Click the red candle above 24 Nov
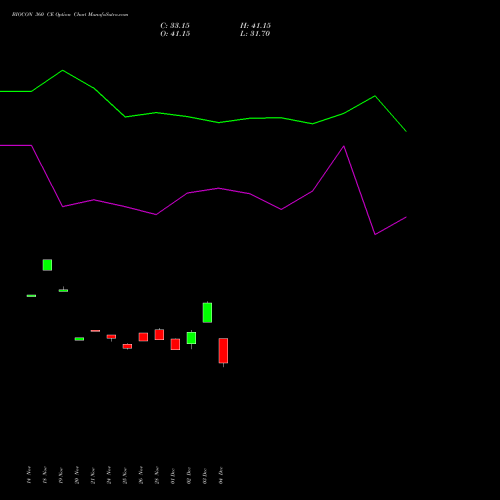 tap(111, 337)
